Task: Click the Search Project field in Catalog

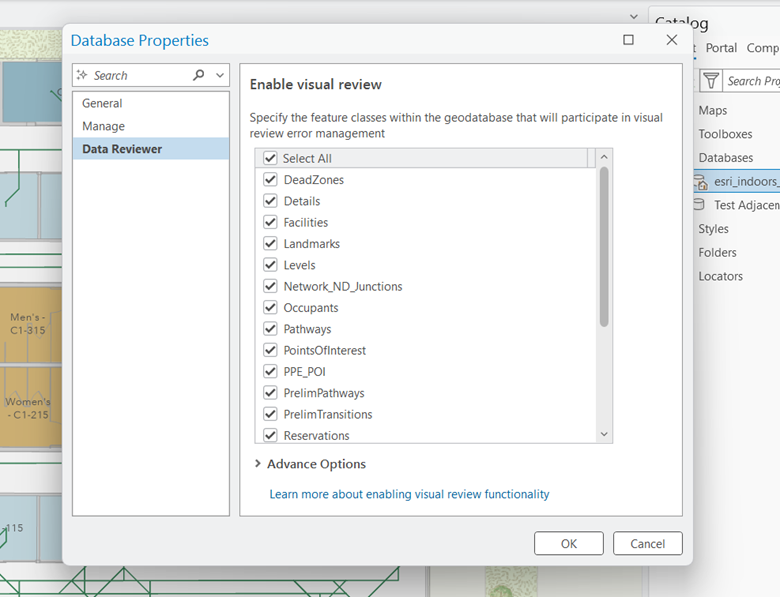Action: coord(753,81)
